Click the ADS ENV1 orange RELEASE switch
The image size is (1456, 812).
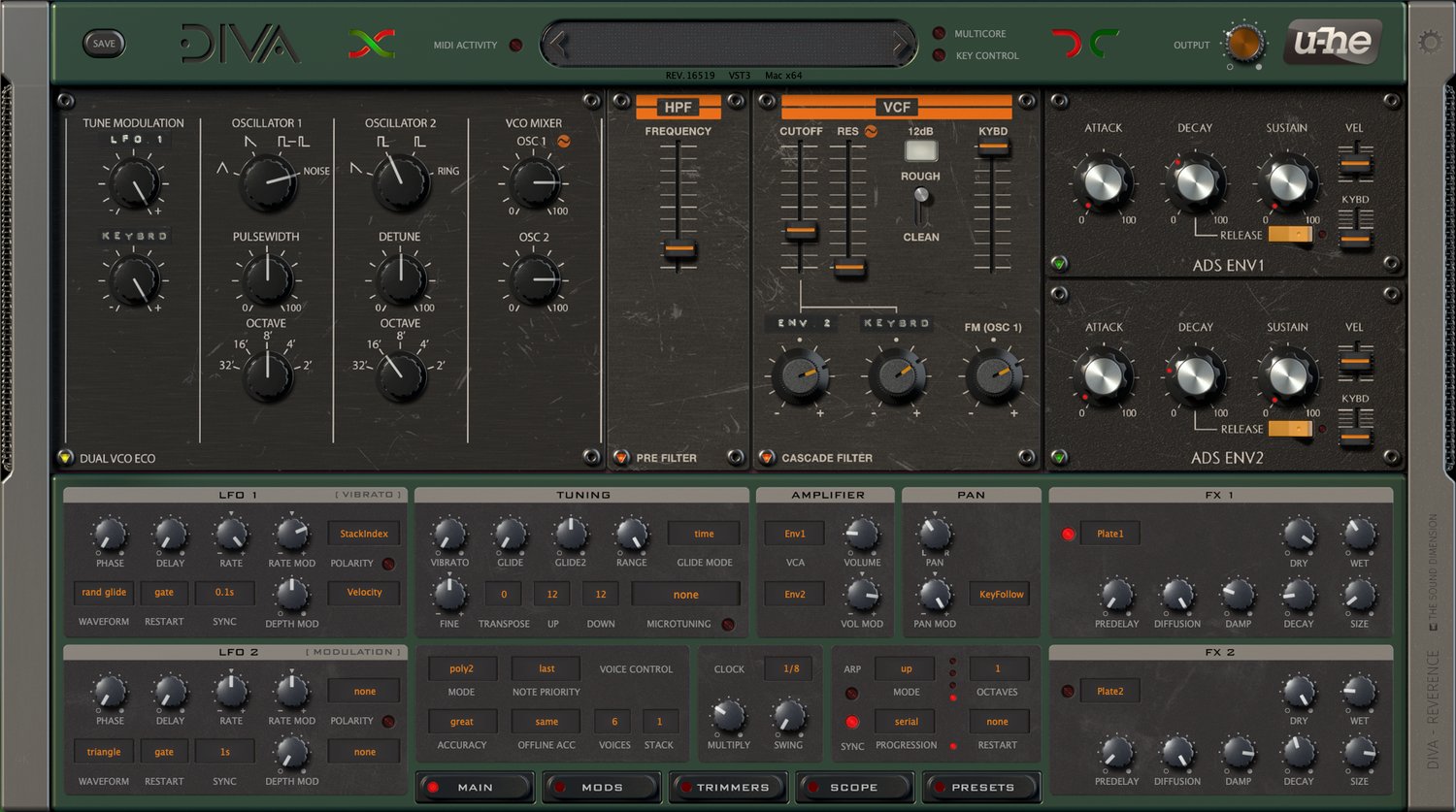pos(1289,234)
